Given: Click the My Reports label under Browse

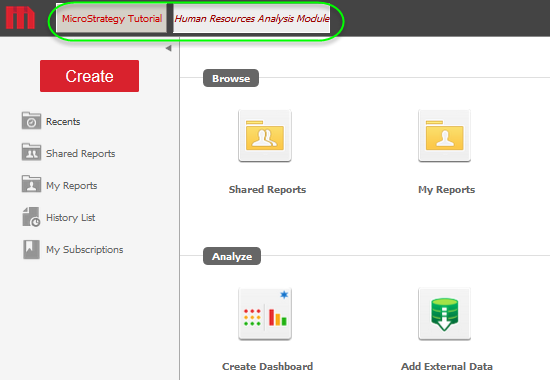Looking at the screenshot, I should pos(447,189).
